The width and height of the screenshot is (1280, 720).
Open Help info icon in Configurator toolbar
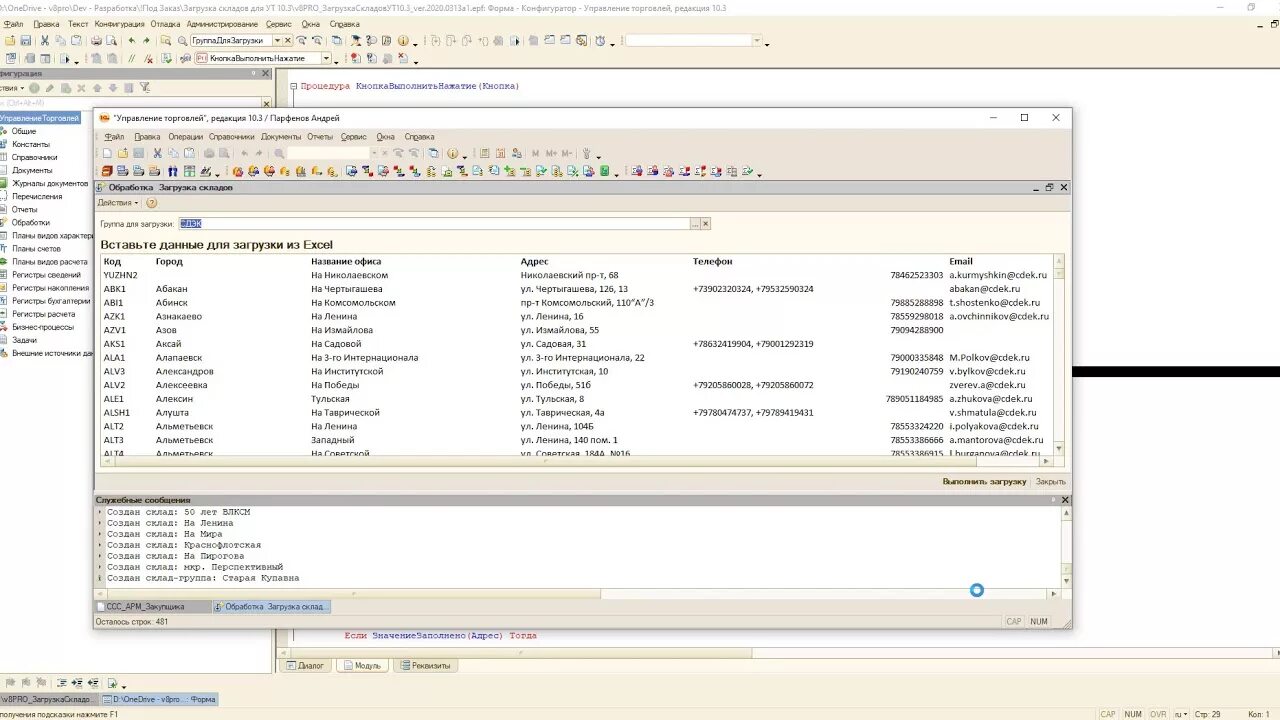tap(402, 41)
